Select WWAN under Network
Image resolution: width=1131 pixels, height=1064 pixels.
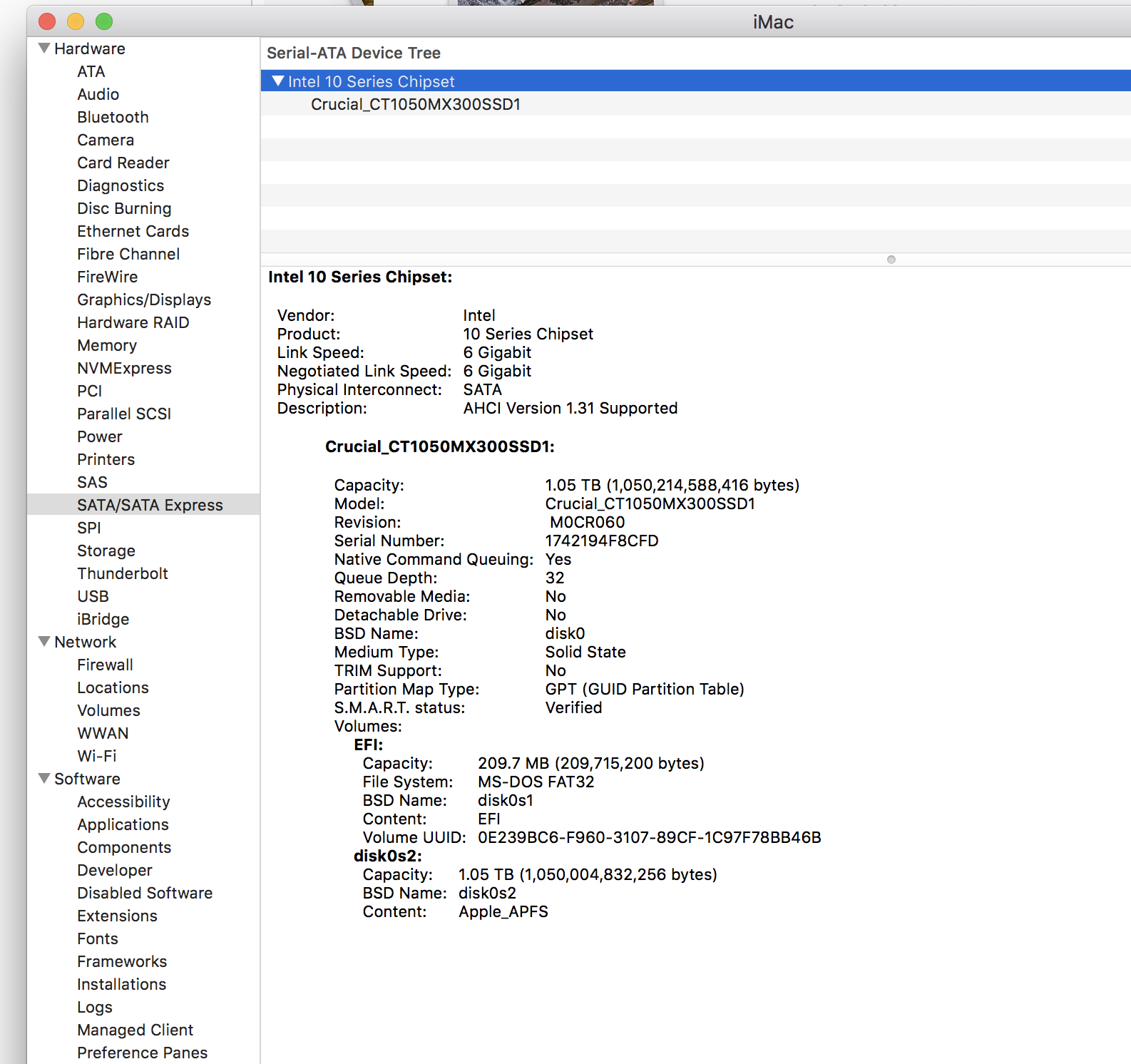coord(103,733)
